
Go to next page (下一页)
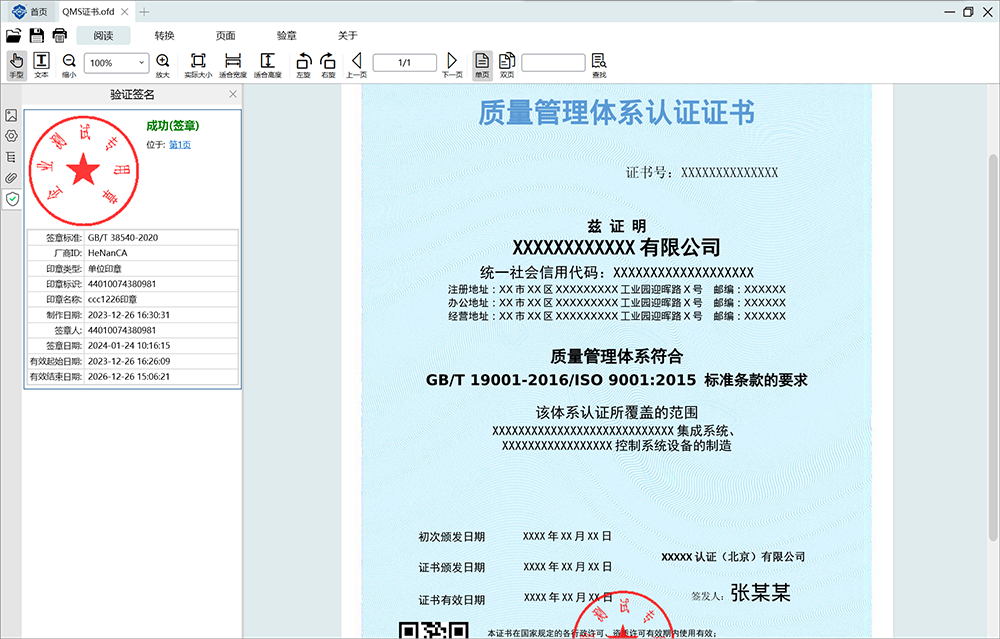coord(452,65)
